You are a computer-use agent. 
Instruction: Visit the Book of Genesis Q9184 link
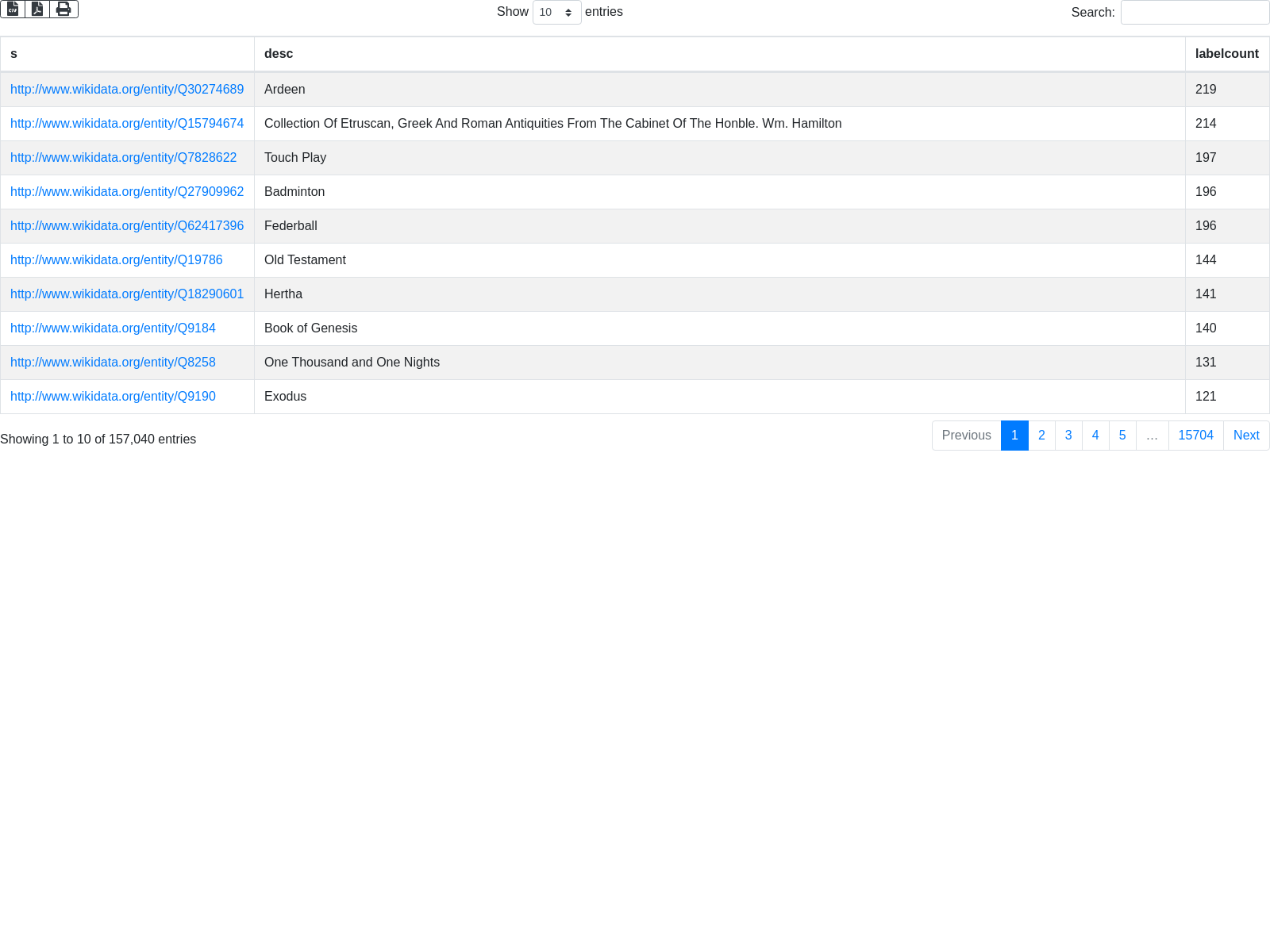click(113, 328)
